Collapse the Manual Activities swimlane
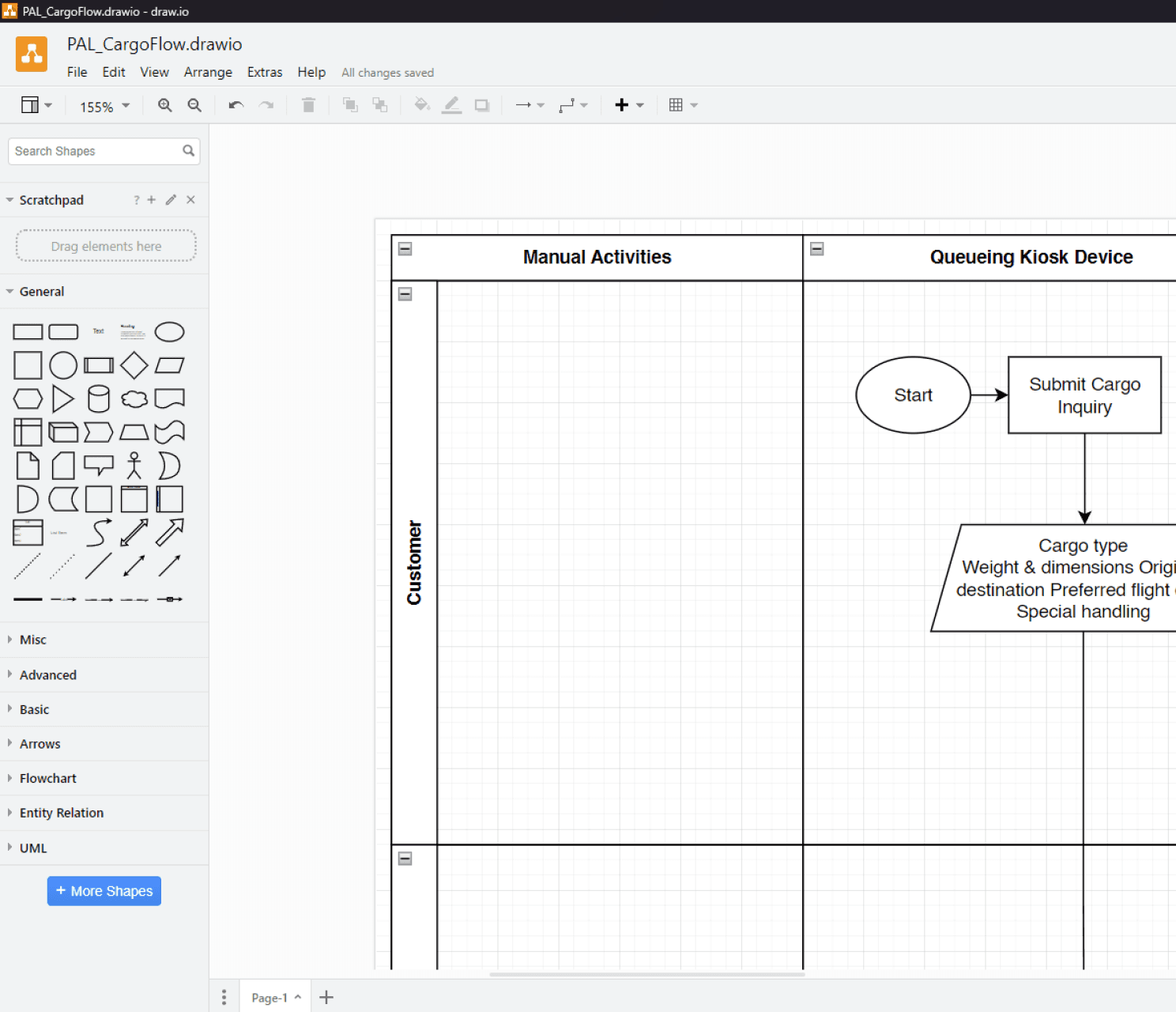1176x1012 pixels. (x=405, y=249)
